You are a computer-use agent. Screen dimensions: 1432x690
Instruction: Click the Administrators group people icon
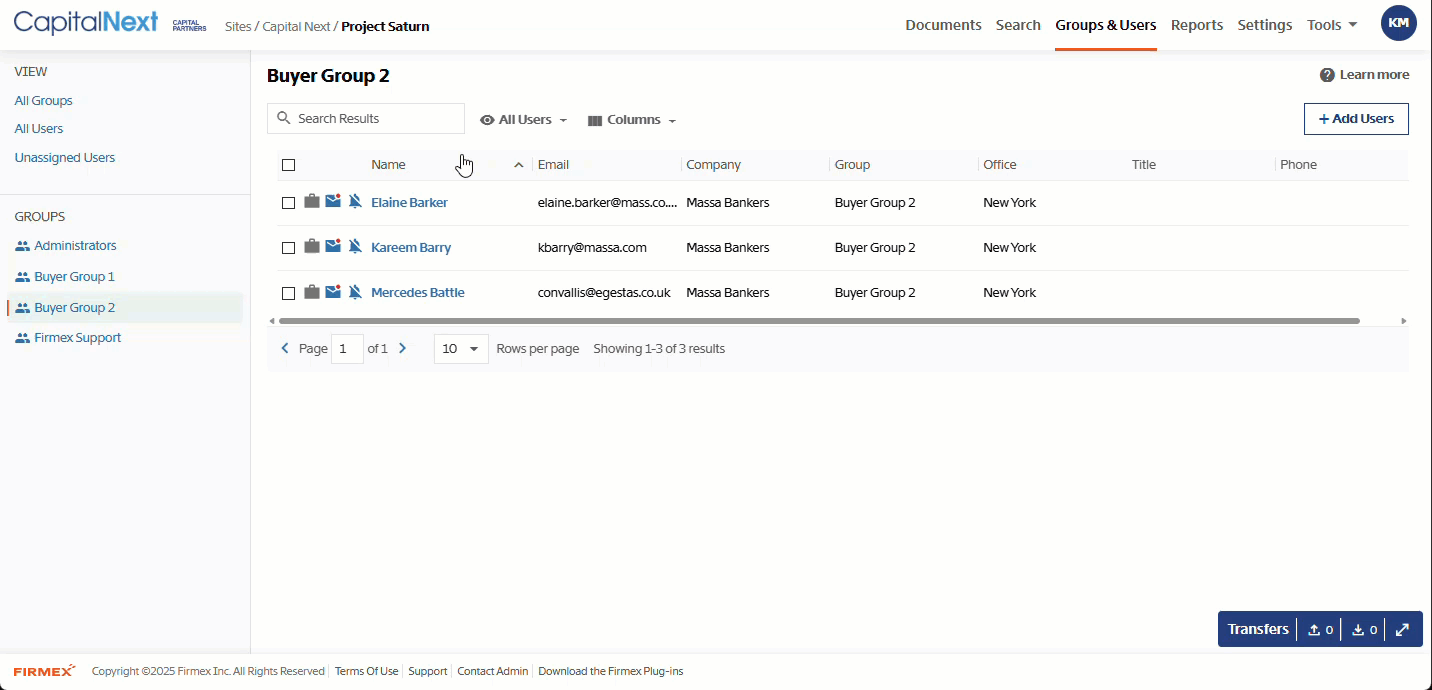coord(22,246)
